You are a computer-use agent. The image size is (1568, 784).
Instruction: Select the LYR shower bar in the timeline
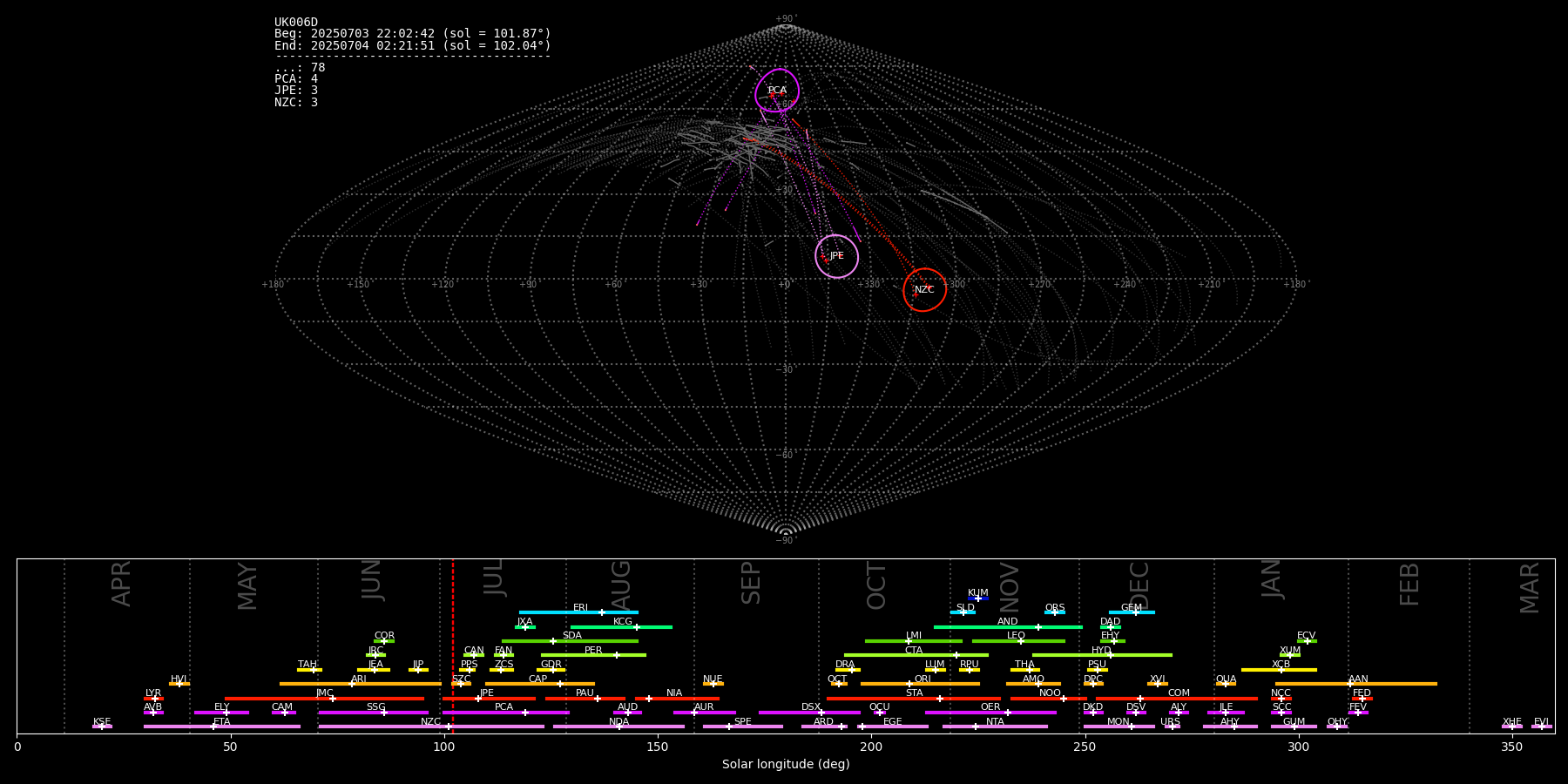[x=153, y=699]
